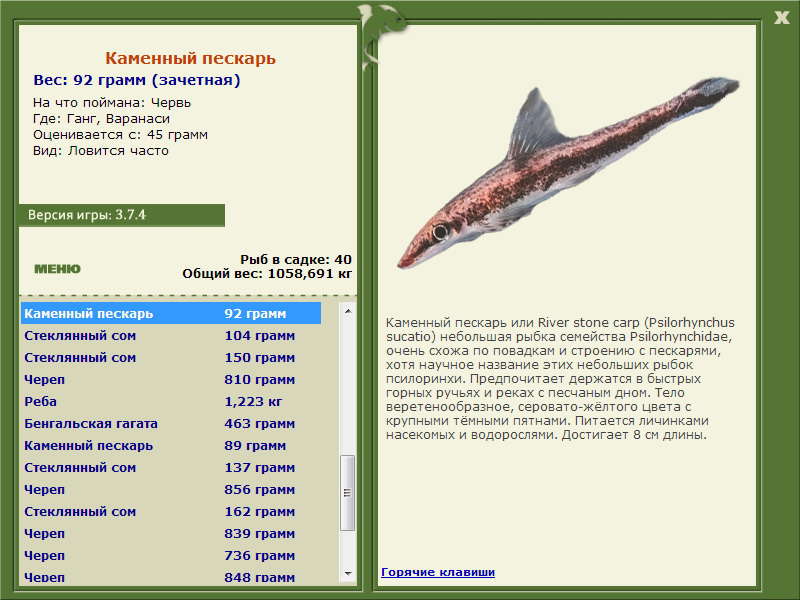Select Череп 810 грамм entry
The image size is (800, 600).
(171, 380)
